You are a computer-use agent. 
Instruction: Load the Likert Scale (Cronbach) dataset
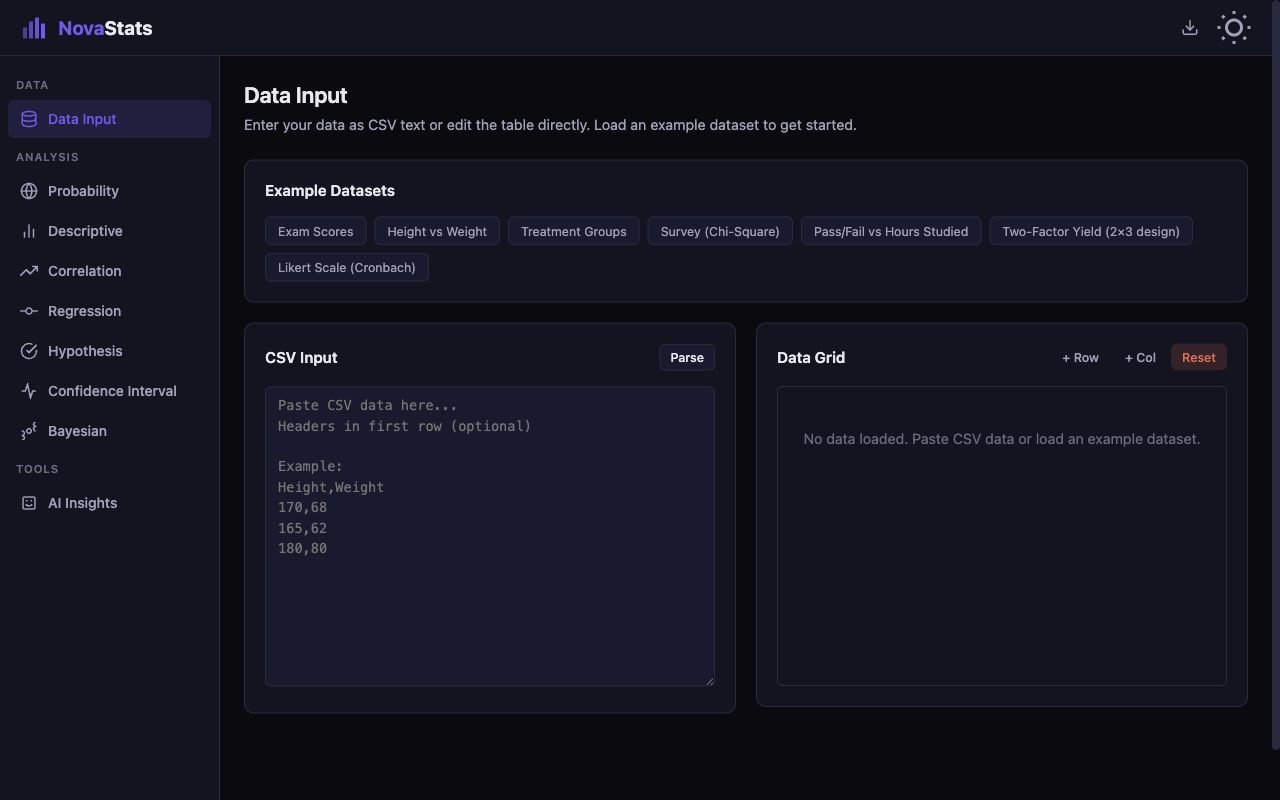coord(347,267)
